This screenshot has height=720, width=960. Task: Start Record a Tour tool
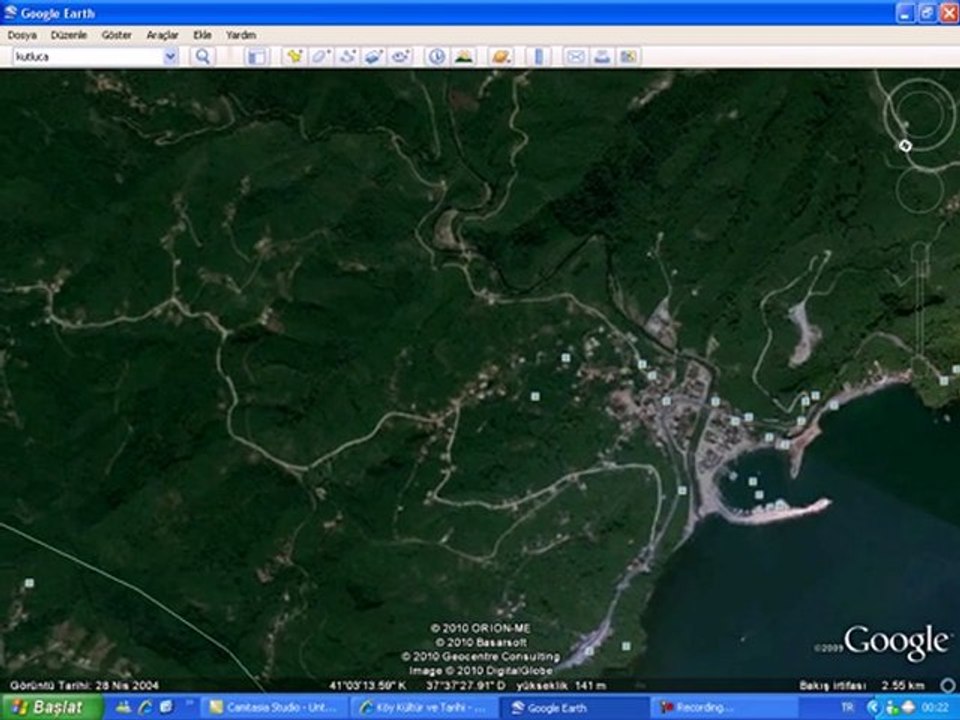pos(400,56)
